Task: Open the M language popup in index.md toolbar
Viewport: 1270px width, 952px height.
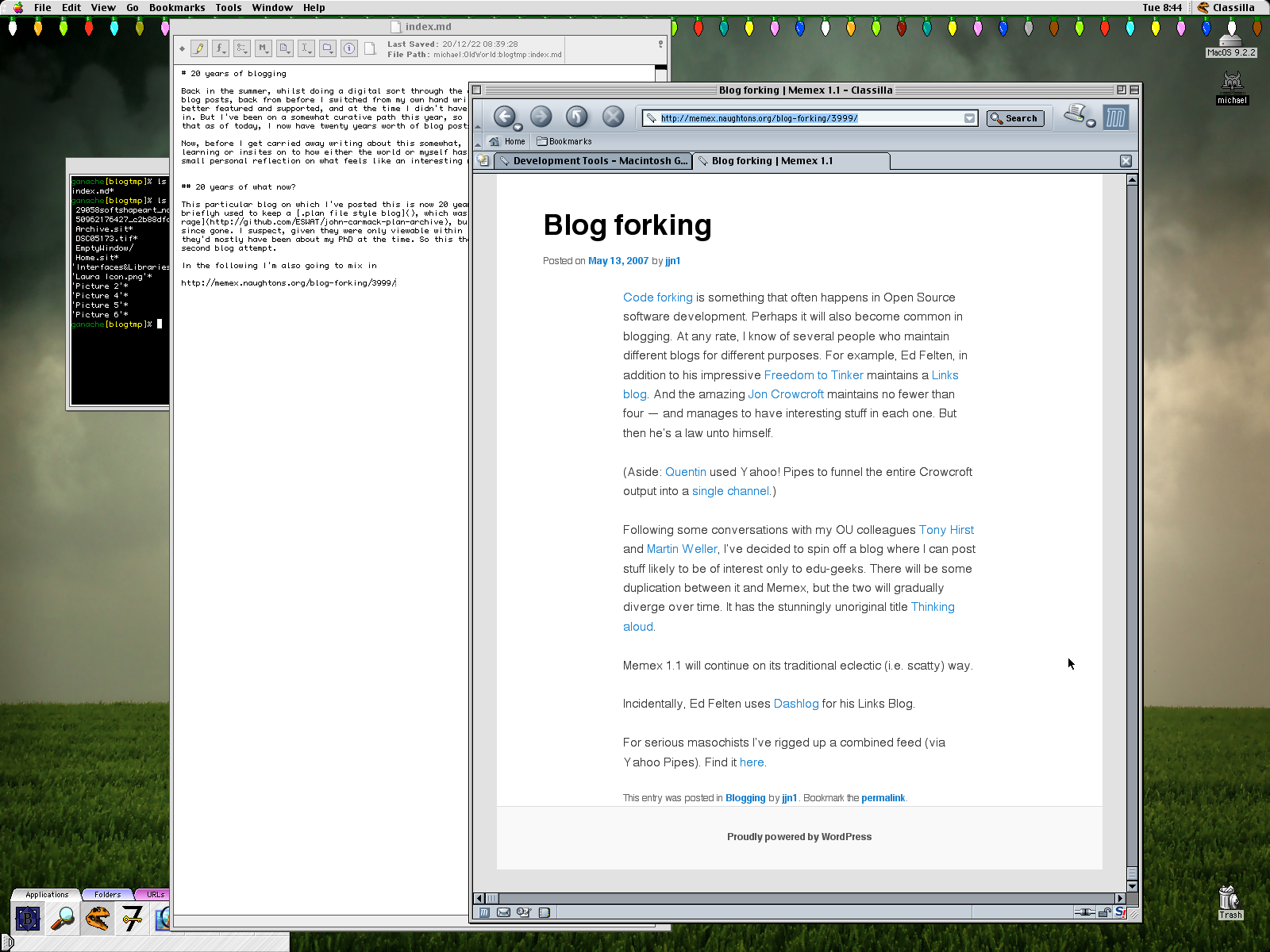Action: click(x=264, y=48)
